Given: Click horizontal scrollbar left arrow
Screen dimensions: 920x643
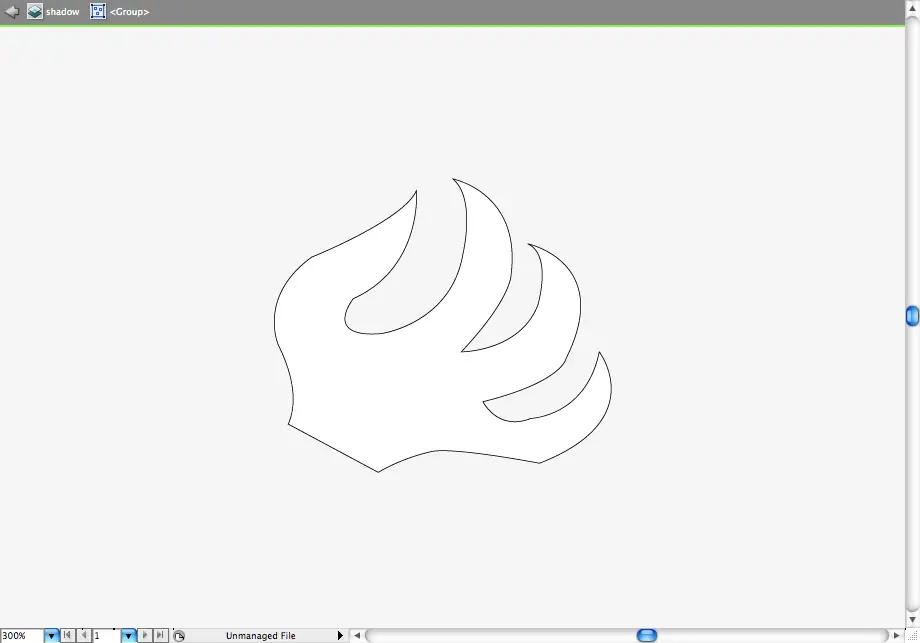Looking at the screenshot, I should click(357, 635).
